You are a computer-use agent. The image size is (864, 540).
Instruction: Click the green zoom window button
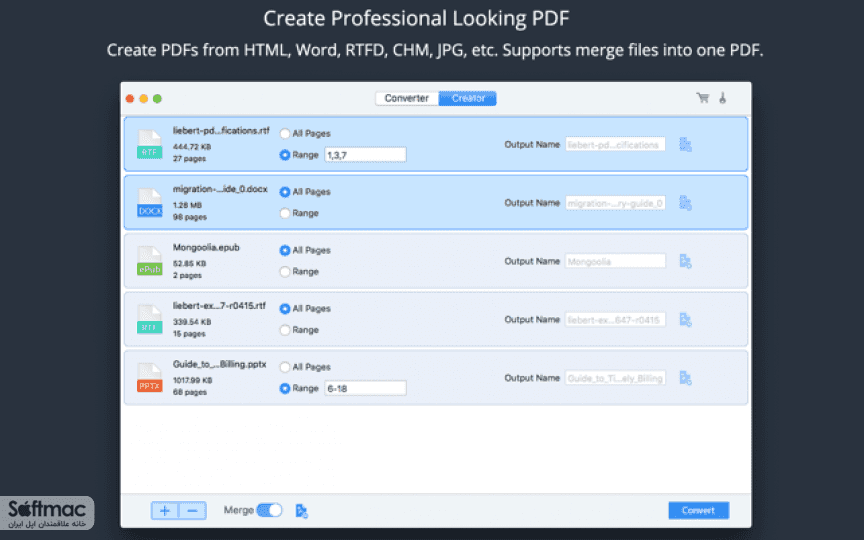(x=158, y=99)
